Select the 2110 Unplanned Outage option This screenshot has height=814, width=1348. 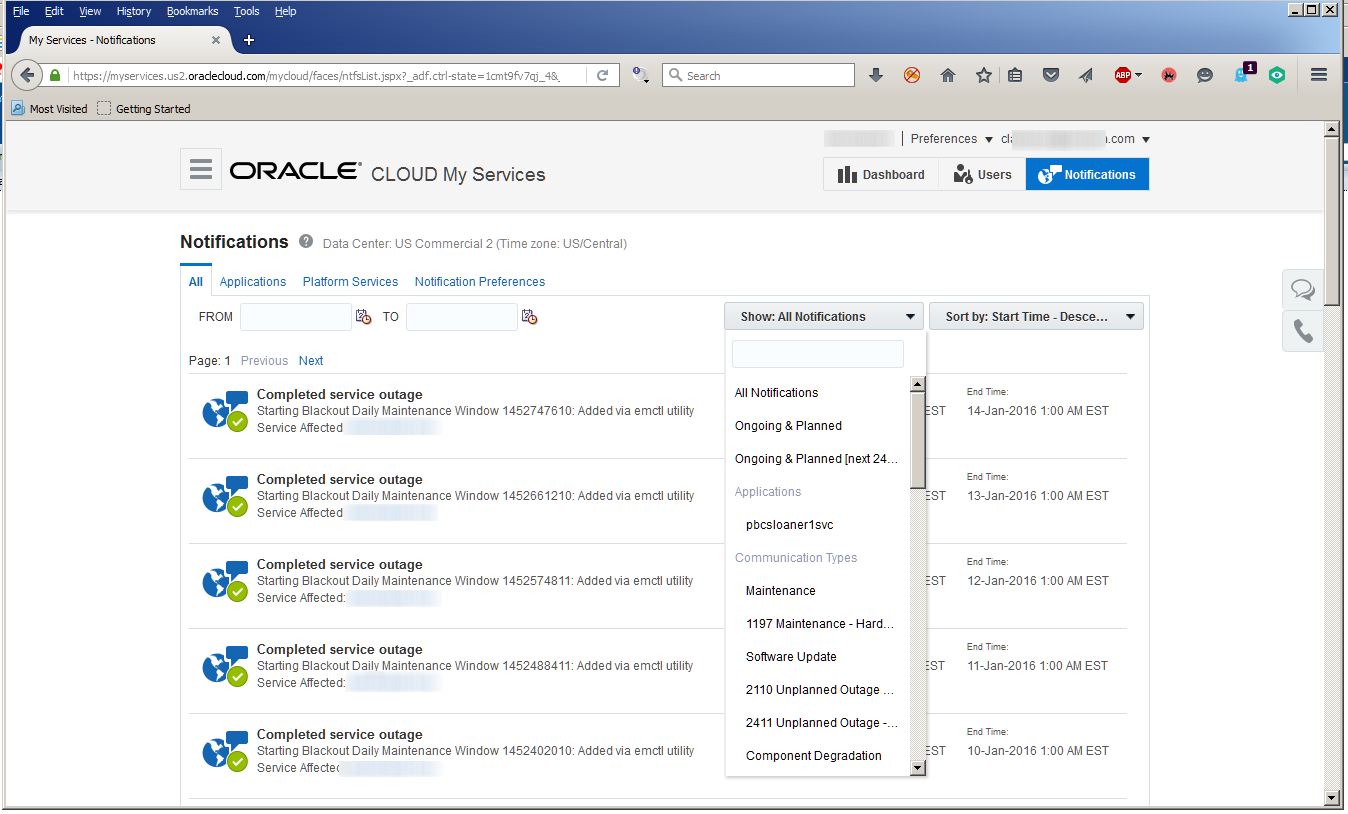[820, 690]
